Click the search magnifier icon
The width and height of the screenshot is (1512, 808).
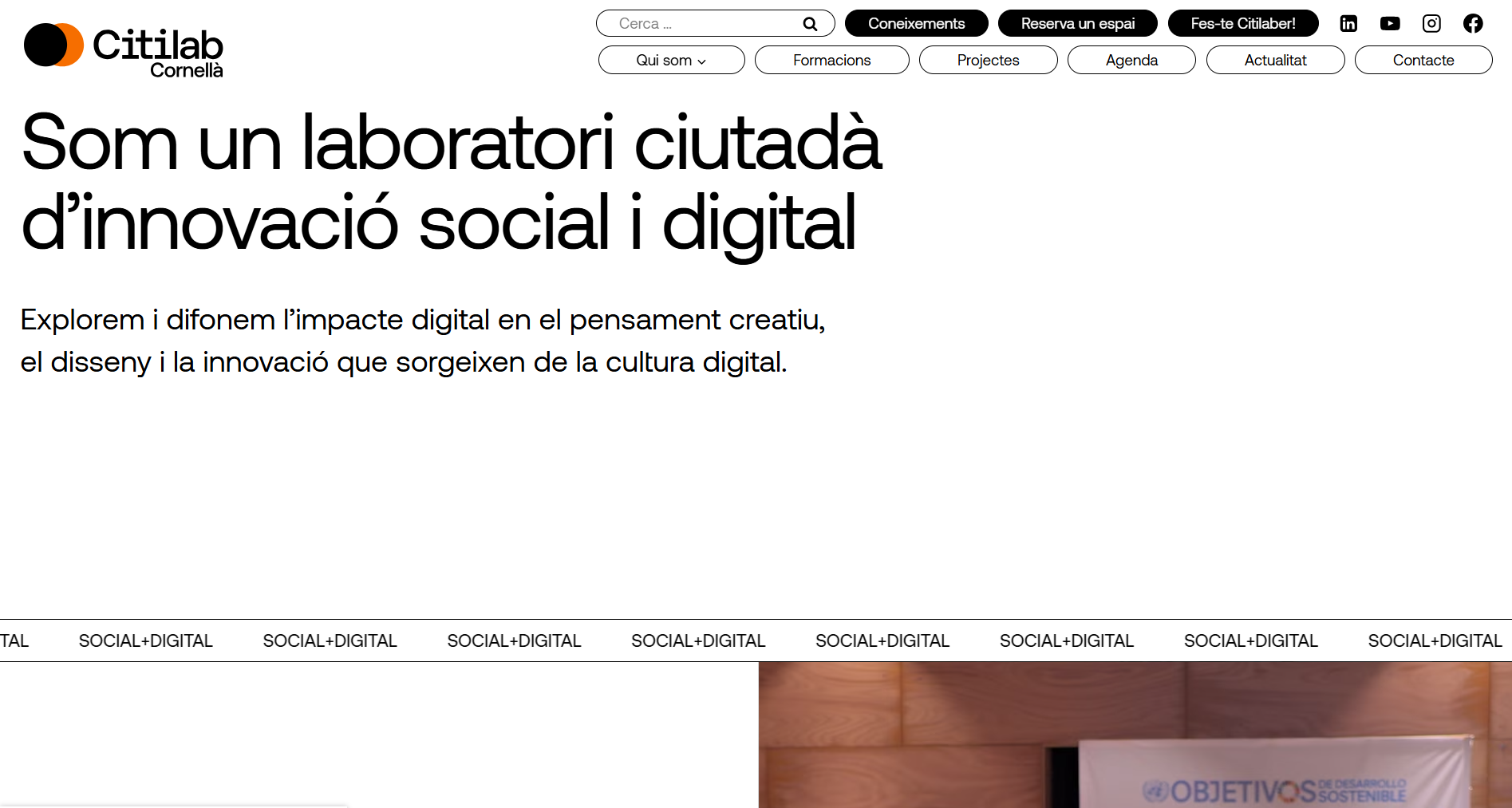point(810,24)
